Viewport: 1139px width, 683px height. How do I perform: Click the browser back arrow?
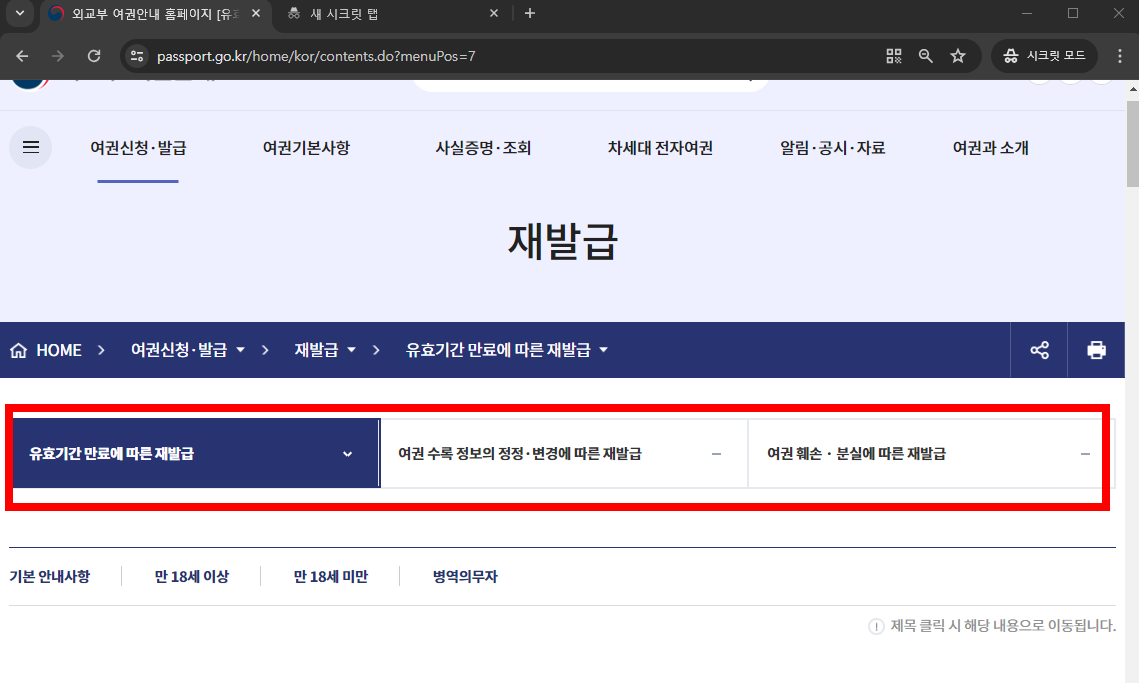point(22,56)
